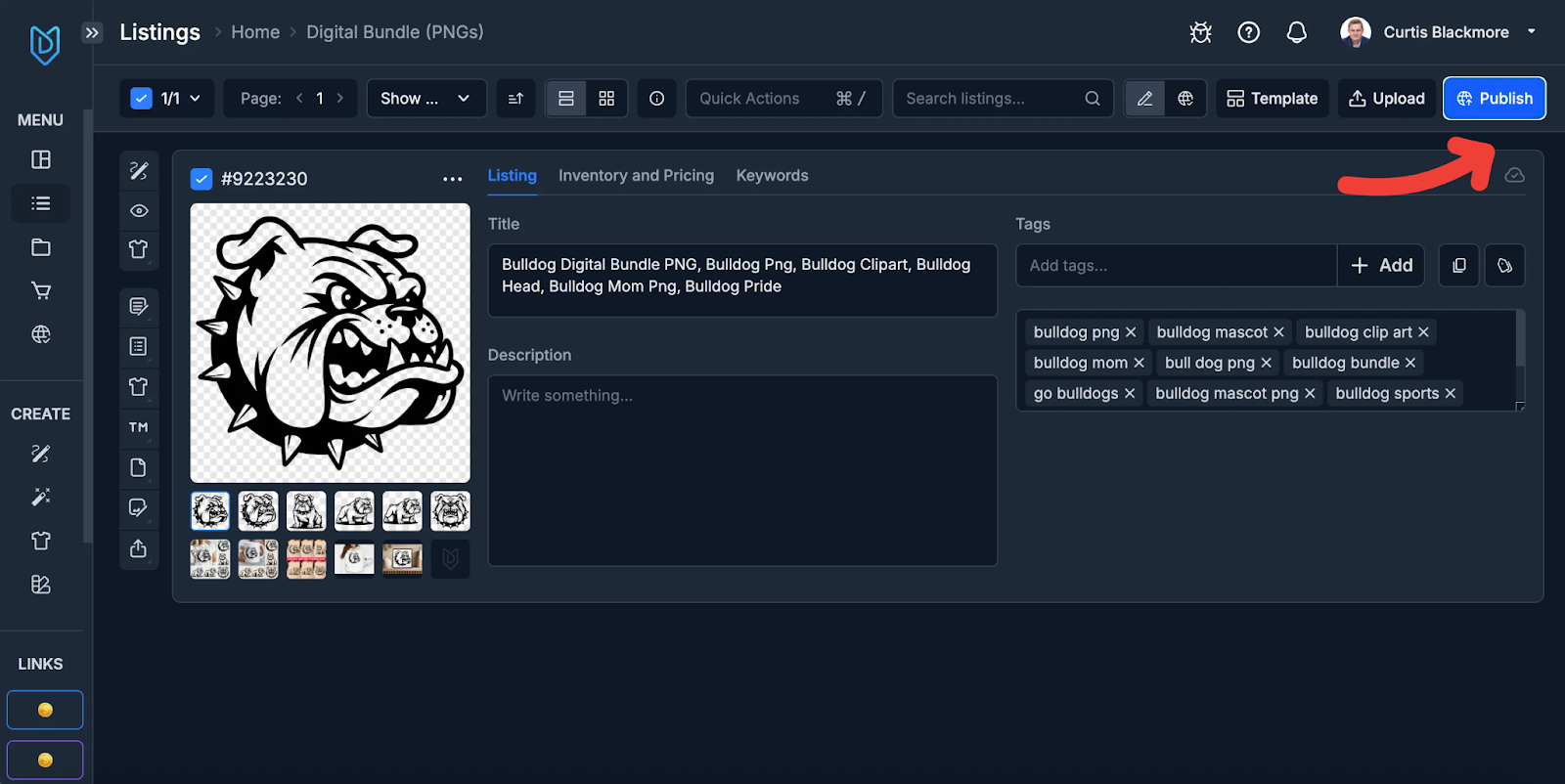Open the design pencil icon under CREATE
The height and width of the screenshot is (784, 1565).
coord(41,454)
